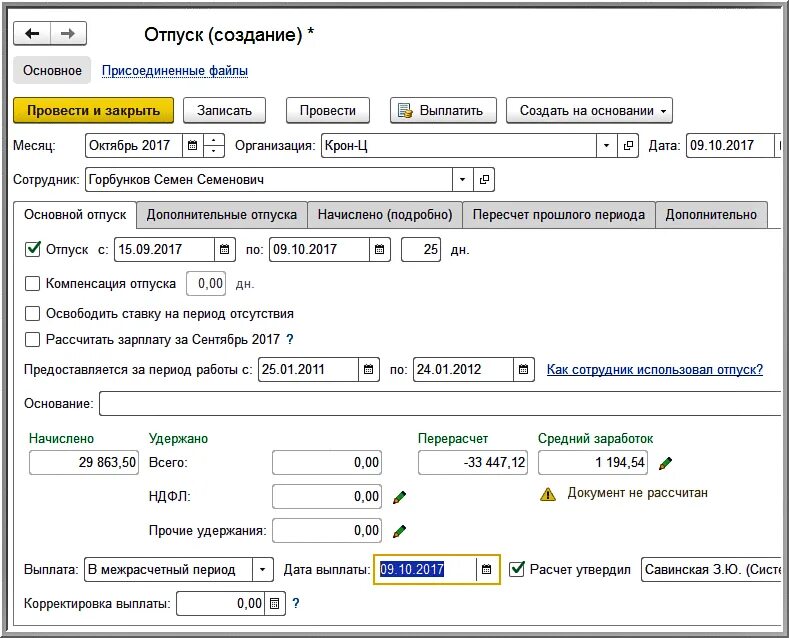Screen dimensions: 789x638
Task: Enable Освободить ставку на период отсутствия
Action: tap(33, 314)
